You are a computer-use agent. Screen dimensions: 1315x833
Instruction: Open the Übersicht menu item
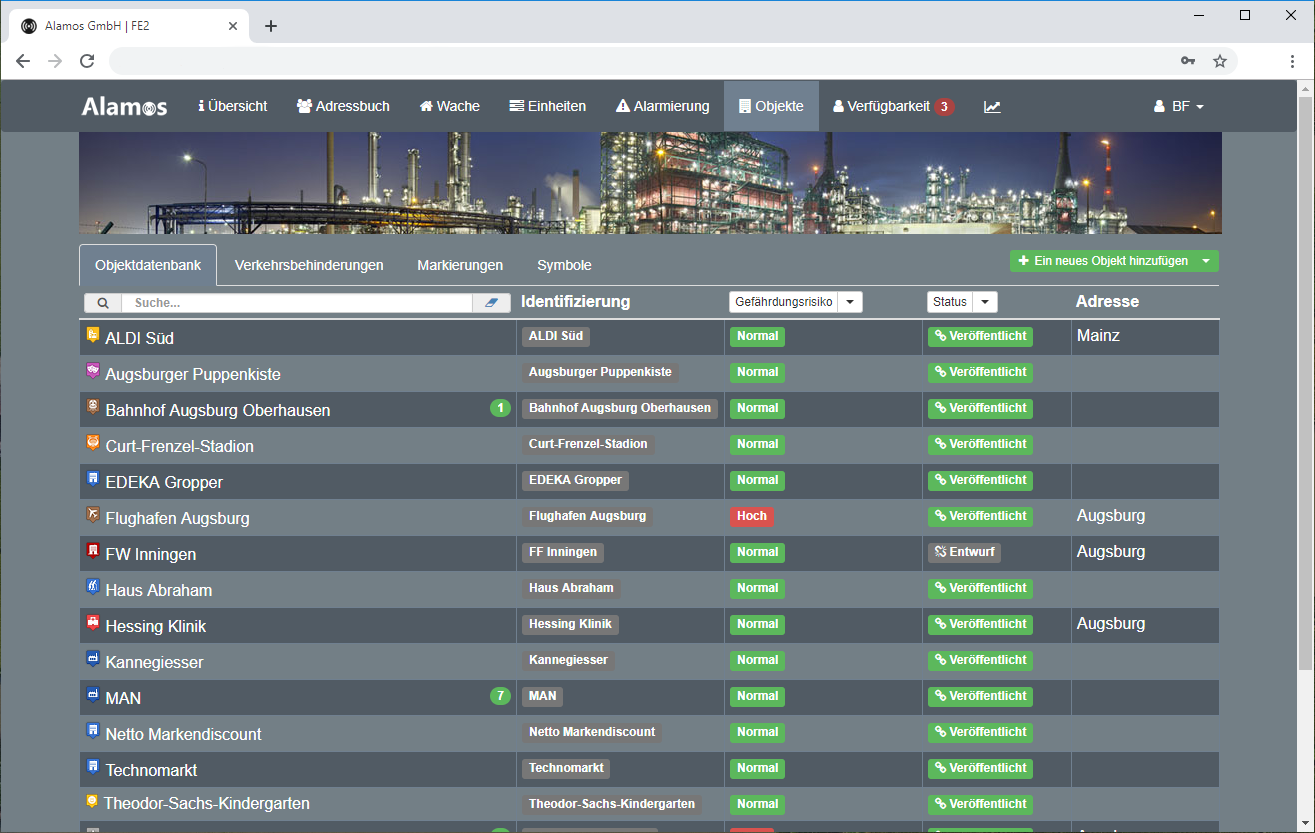coord(233,106)
